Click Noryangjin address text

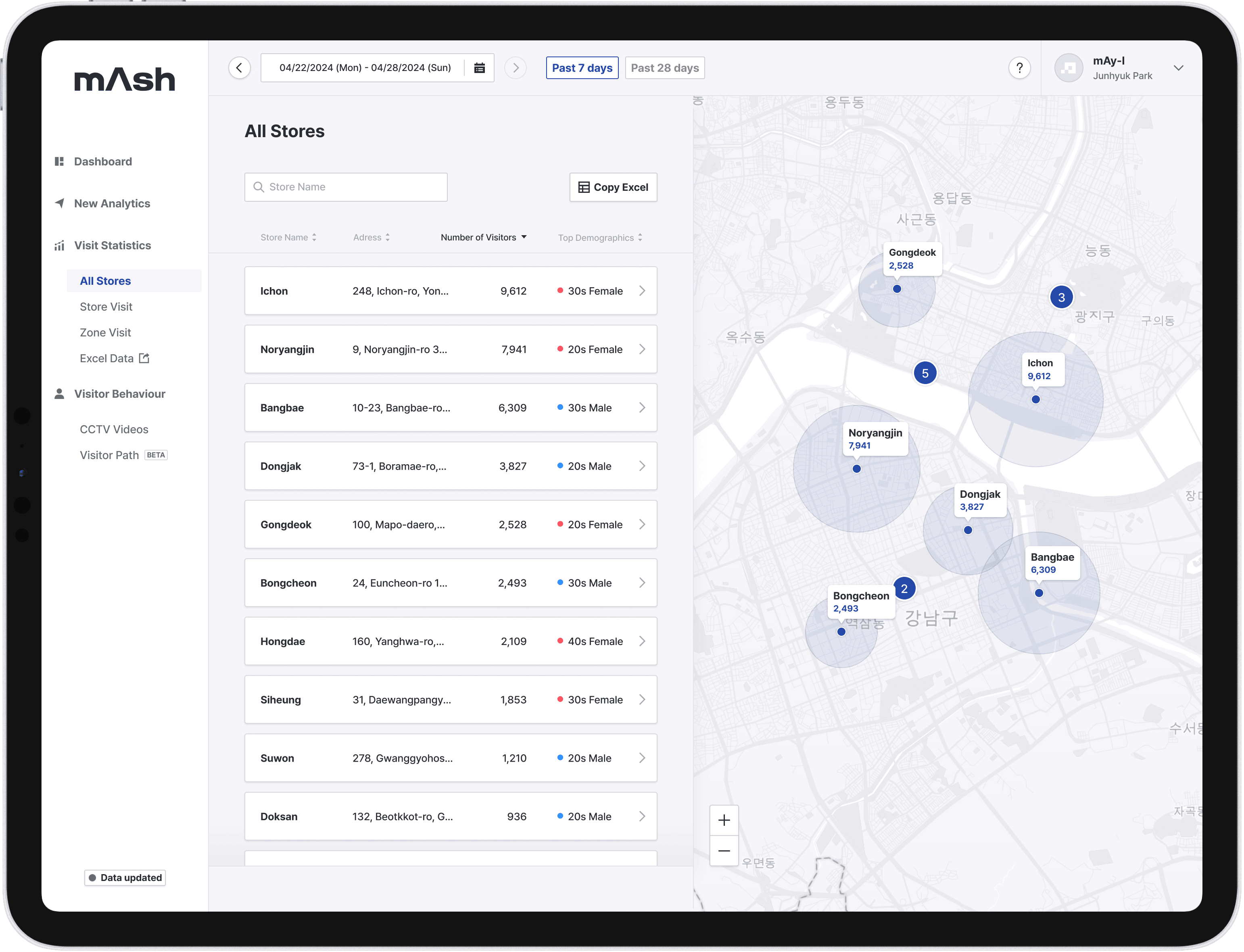[400, 350]
